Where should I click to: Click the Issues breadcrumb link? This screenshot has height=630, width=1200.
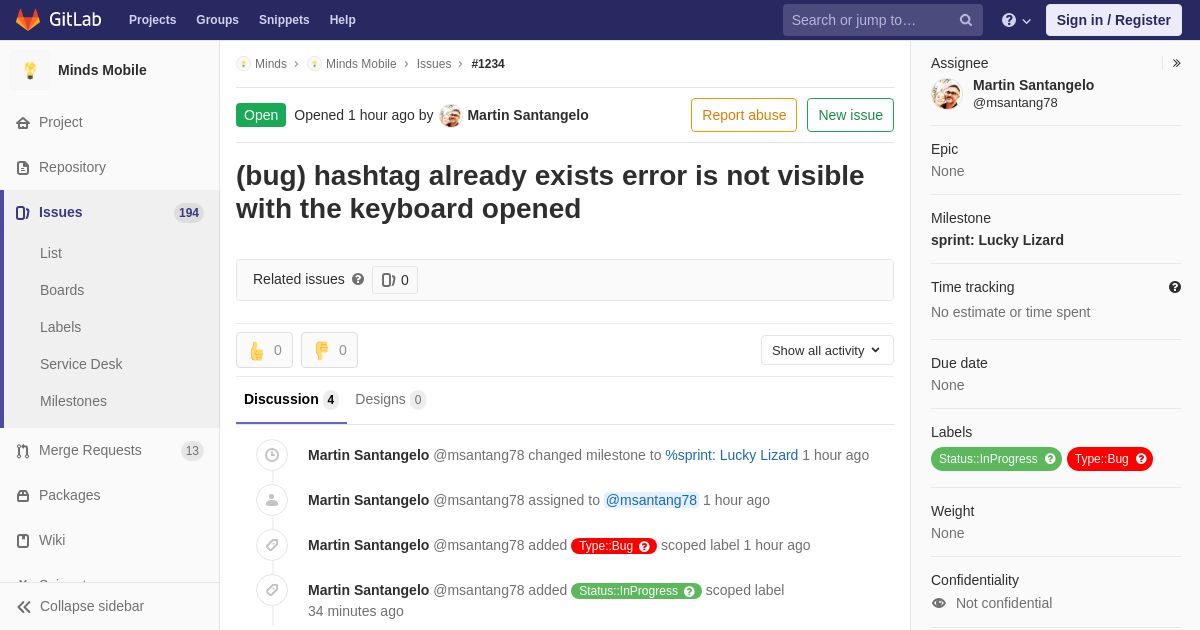tap(434, 64)
